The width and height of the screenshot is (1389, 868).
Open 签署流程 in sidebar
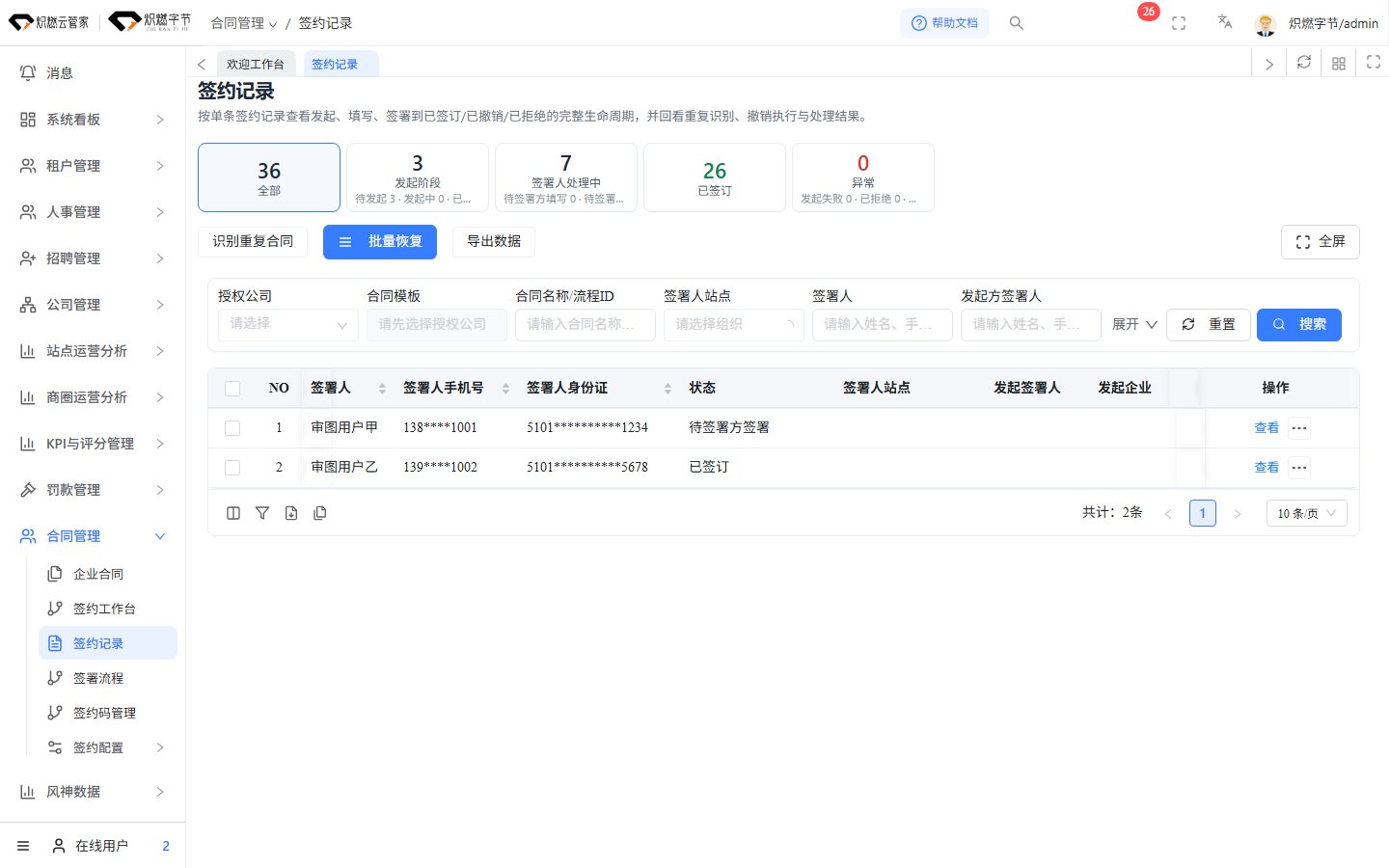click(108, 678)
